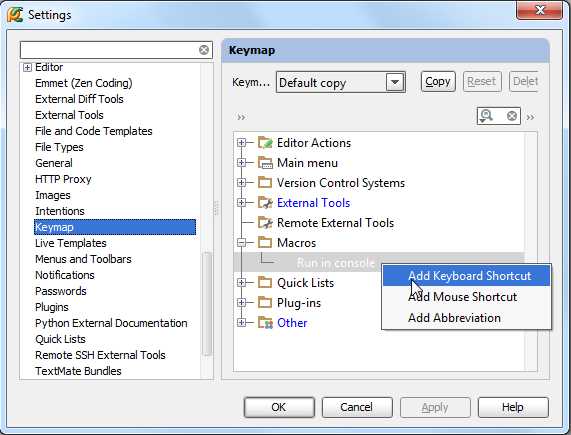Select Remote External Tools keymap row
This screenshot has width=571, height=435.
coord(335,223)
